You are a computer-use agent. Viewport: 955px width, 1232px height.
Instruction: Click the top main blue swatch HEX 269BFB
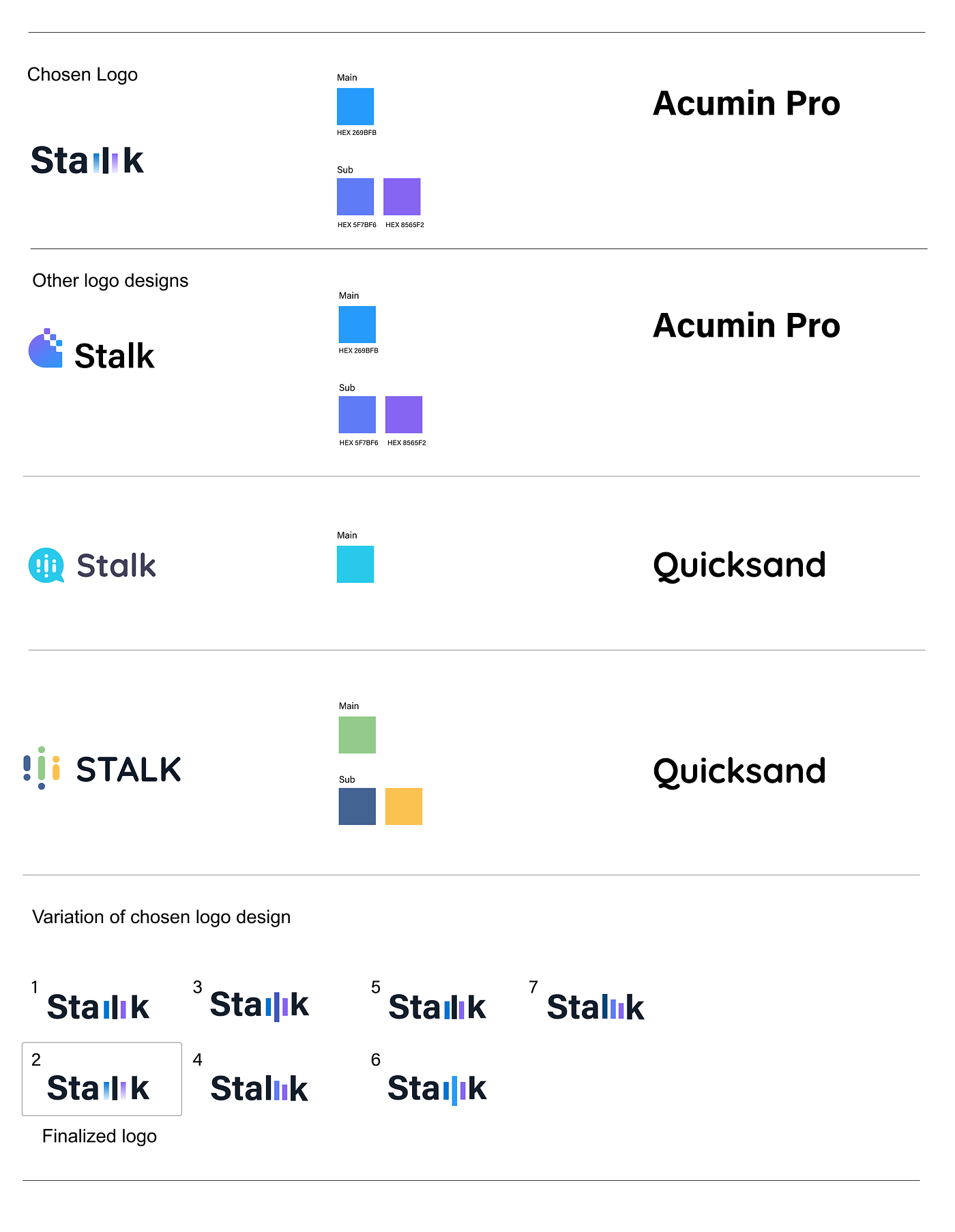click(355, 106)
